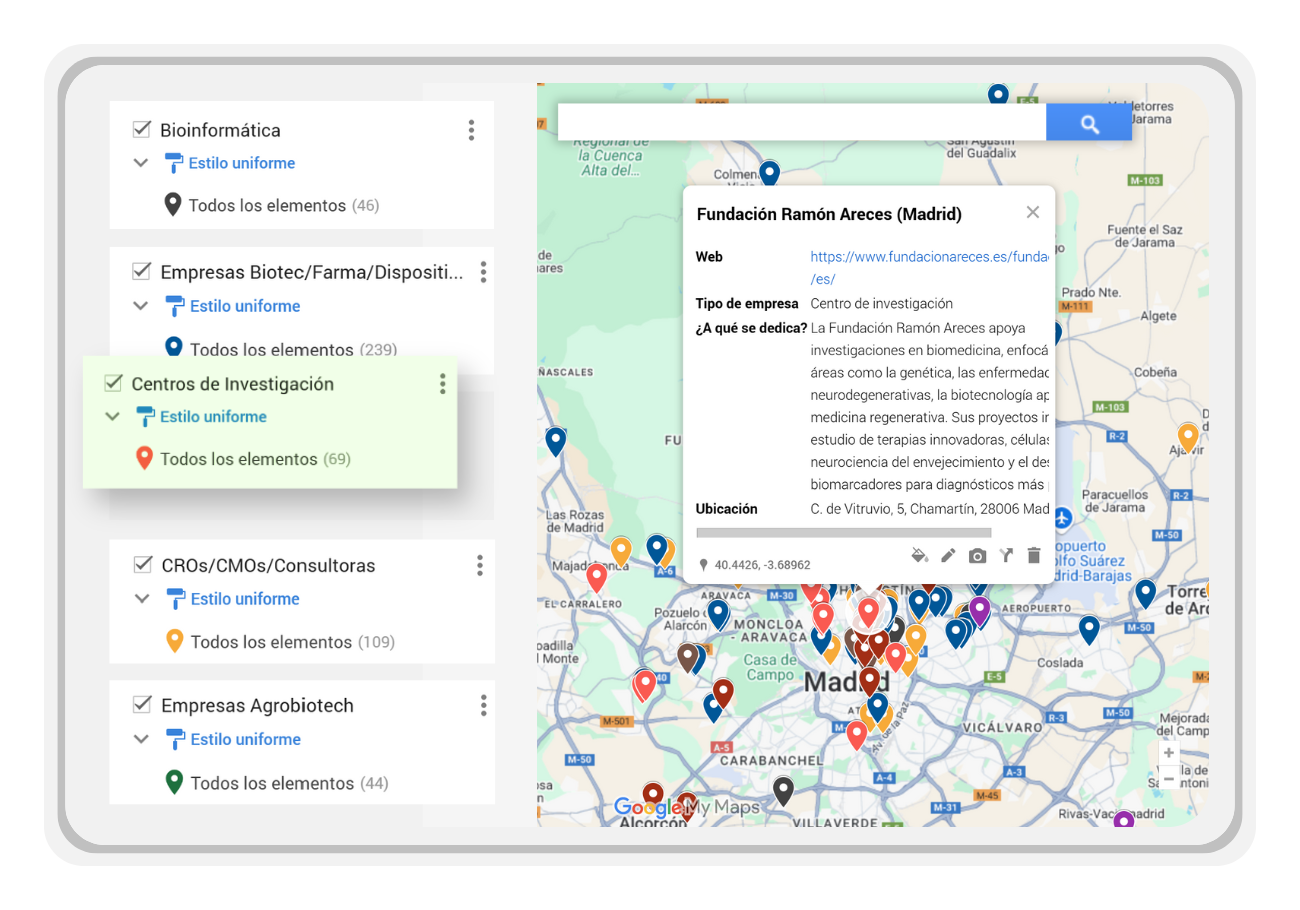
Task: Click the pencil edit icon in info card
Action: point(948,555)
